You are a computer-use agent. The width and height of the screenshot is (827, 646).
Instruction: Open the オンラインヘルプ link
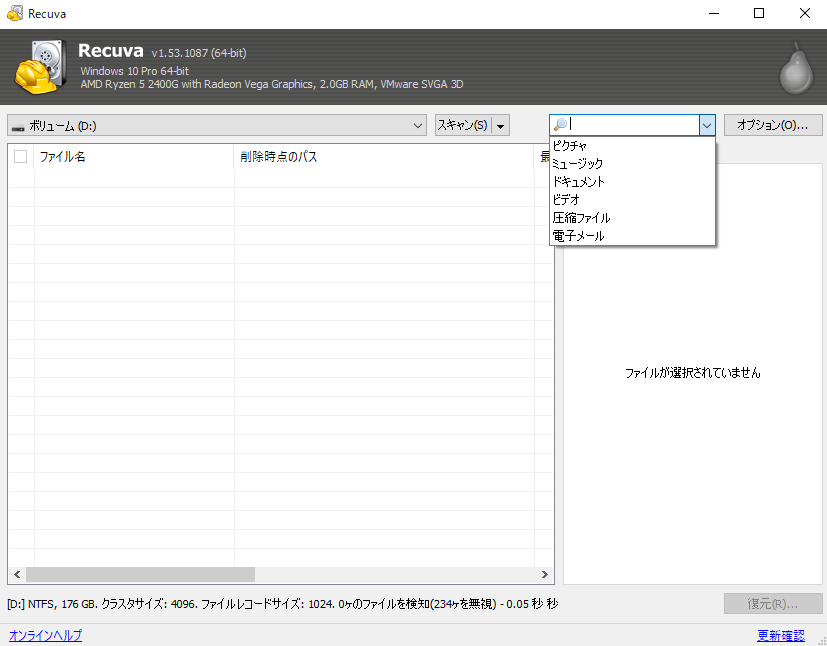pos(46,635)
